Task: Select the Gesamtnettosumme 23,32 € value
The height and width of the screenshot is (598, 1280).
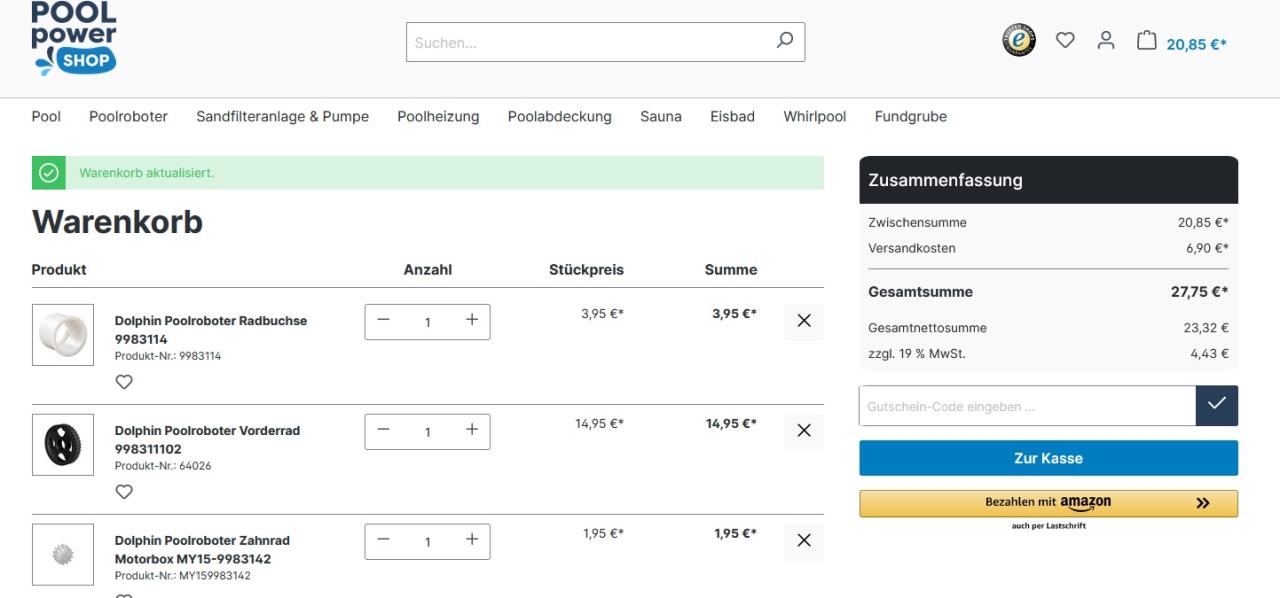Action: [x=1205, y=327]
